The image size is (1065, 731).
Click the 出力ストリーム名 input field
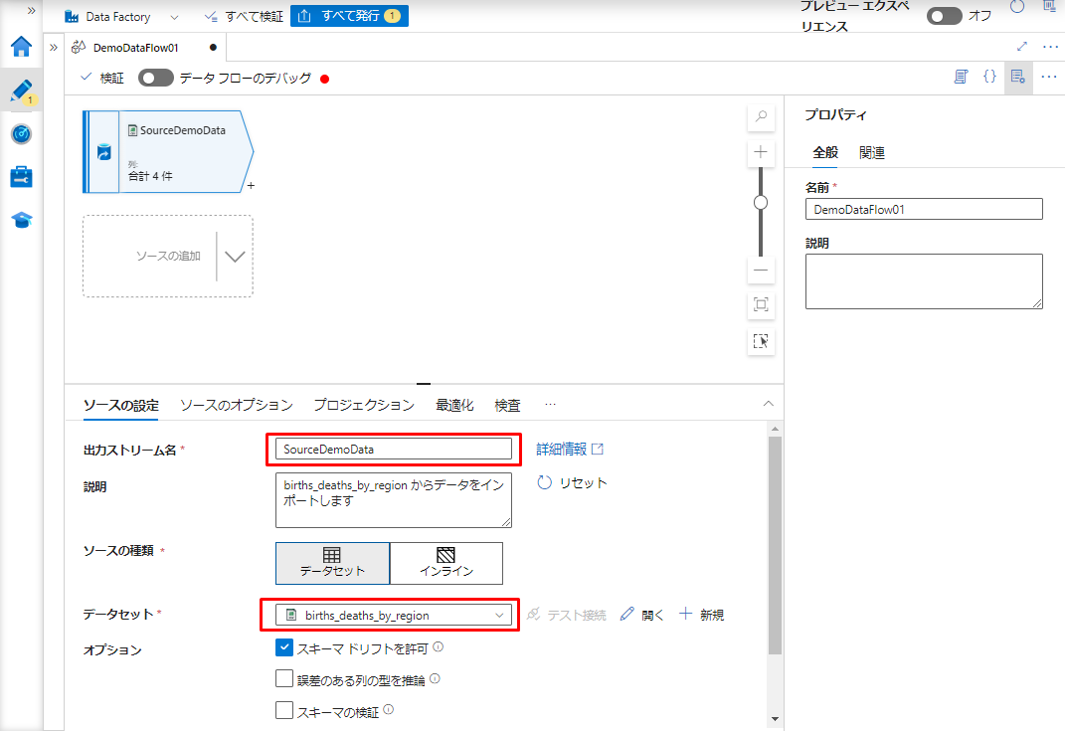[x=393, y=449]
